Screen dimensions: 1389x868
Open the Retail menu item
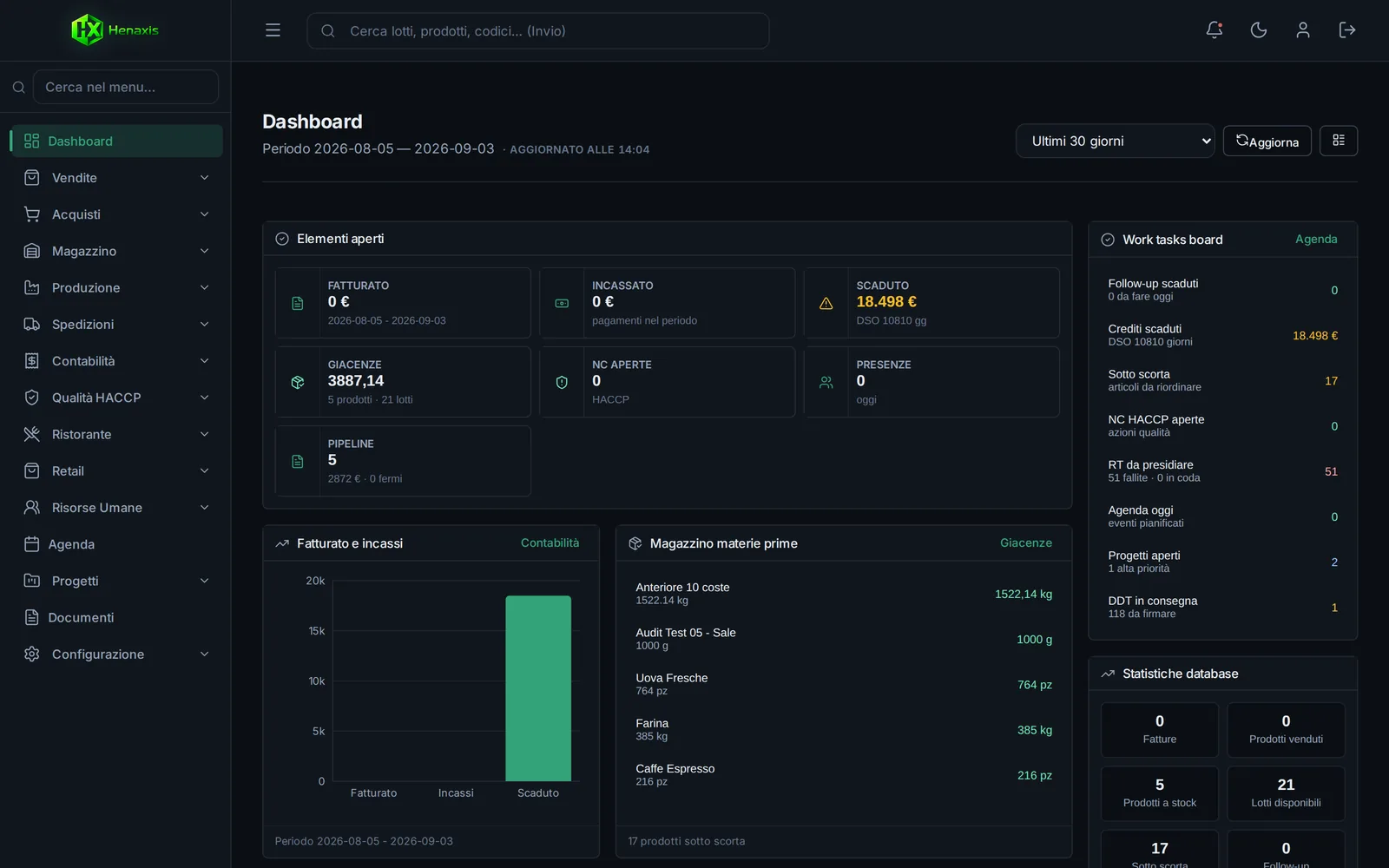pyautogui.click(x=116, y=471)
